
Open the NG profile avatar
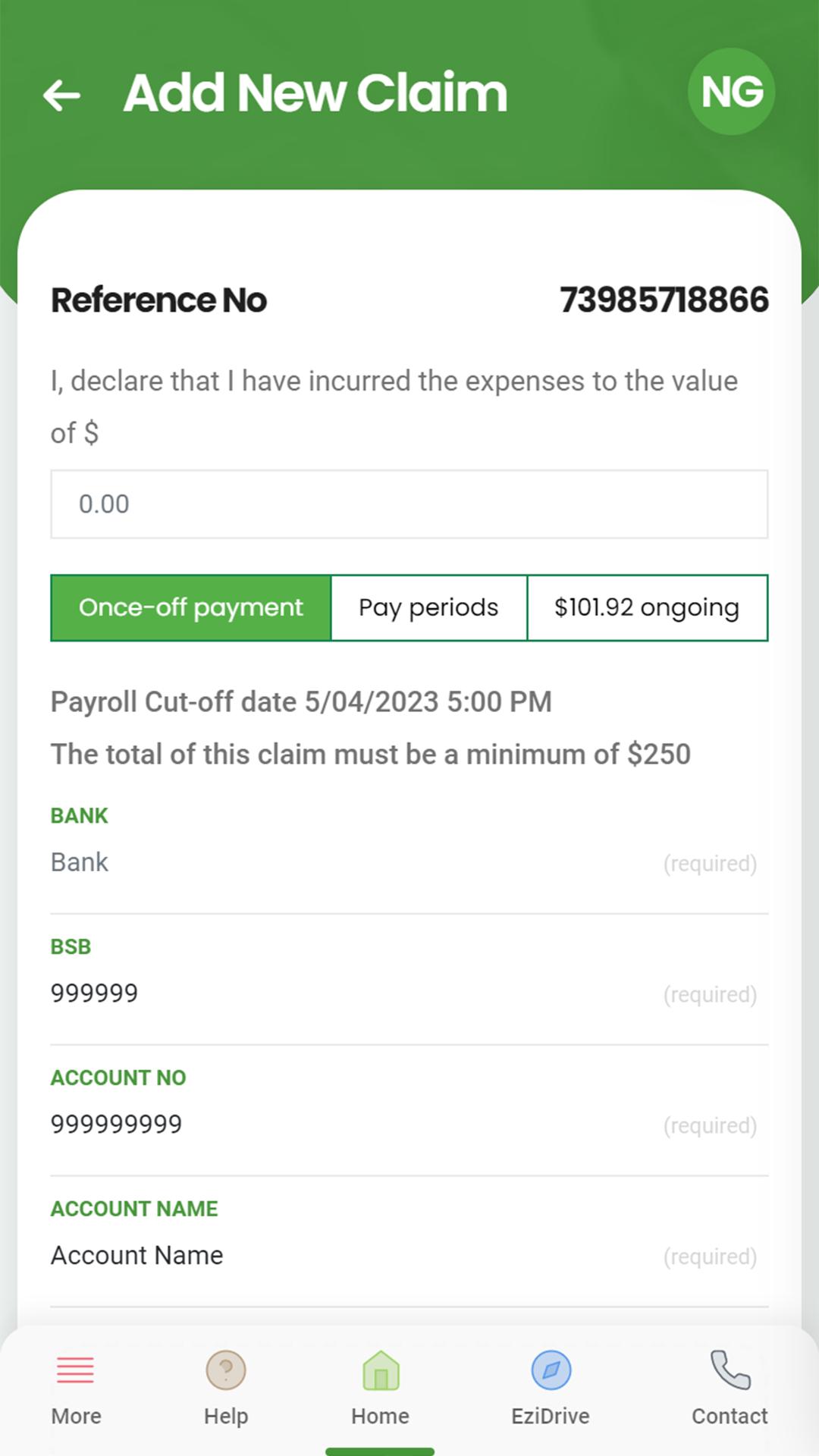pyautogui.click(x=731, y=92)
